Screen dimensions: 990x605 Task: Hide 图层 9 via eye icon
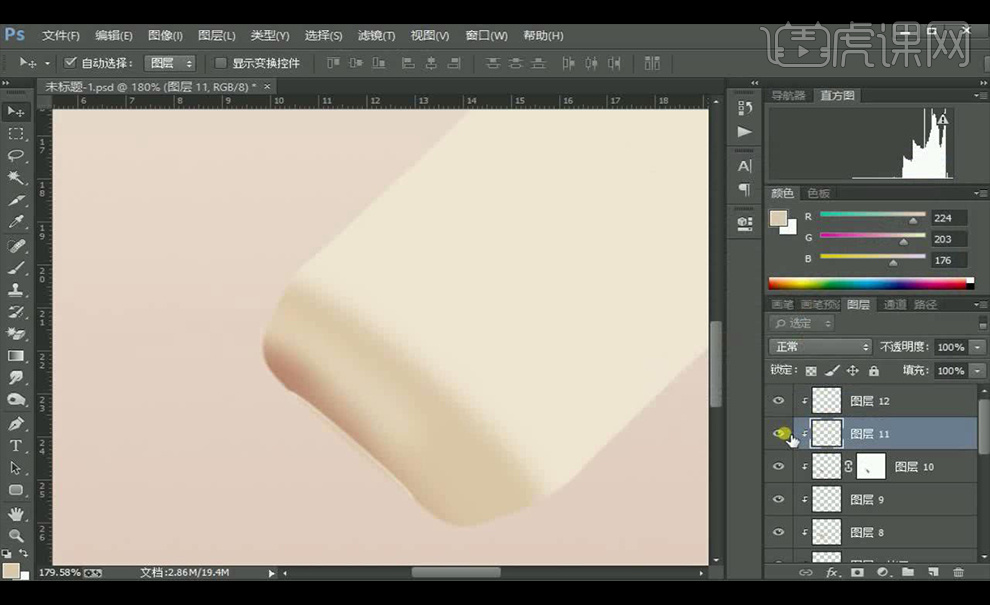(779, 499)
